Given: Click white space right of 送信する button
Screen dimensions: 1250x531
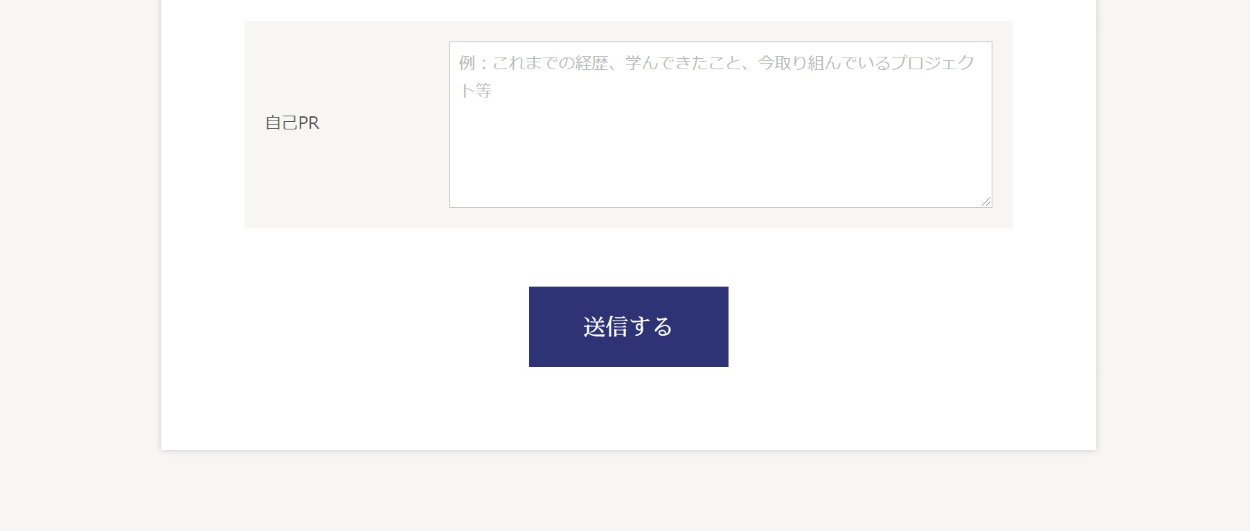Looking at the screenshot, I should tap(911, 327).
